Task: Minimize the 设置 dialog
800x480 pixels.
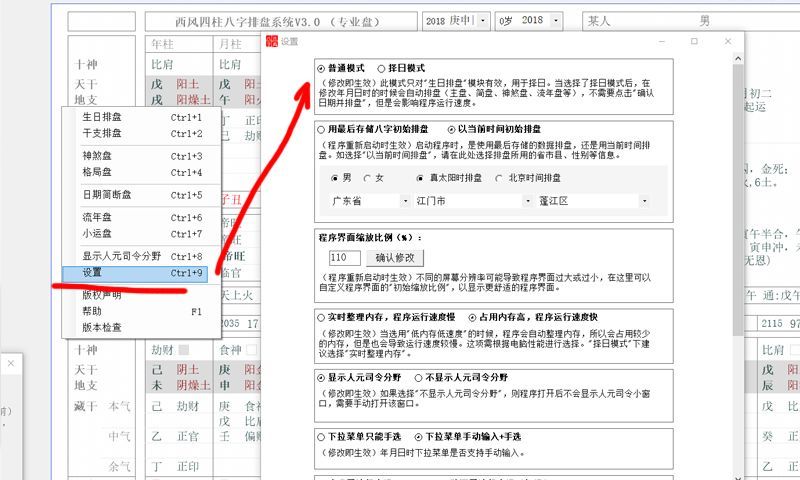Action: (x=661, y=41)
